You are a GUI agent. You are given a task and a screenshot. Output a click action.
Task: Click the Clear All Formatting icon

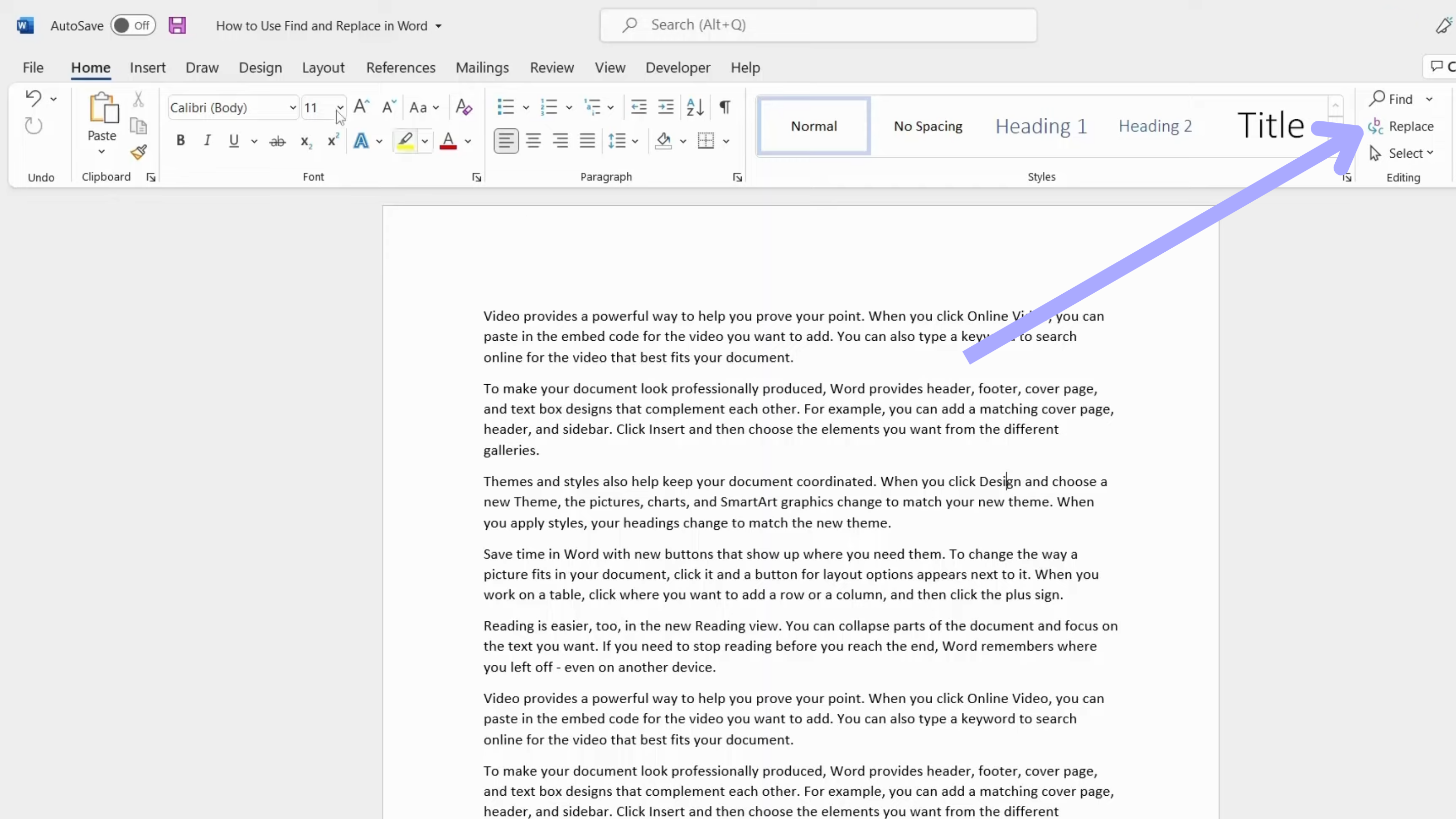click(x=464, y=107)
